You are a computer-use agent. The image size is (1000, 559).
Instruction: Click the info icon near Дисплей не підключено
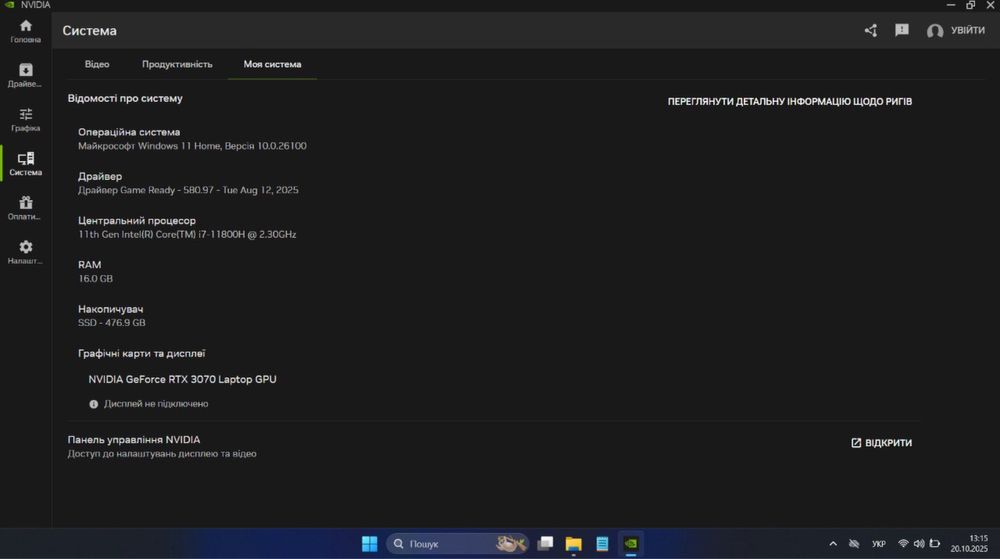(94, 404)
